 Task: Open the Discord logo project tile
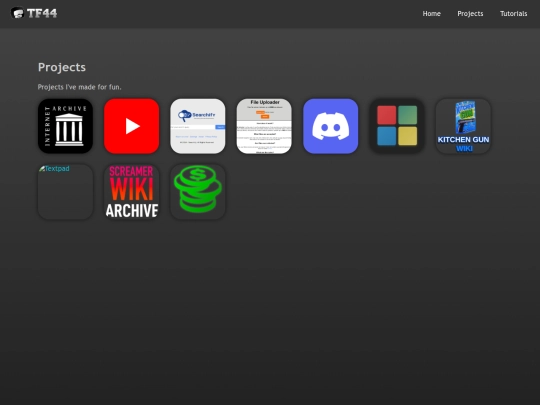[331, 126]
